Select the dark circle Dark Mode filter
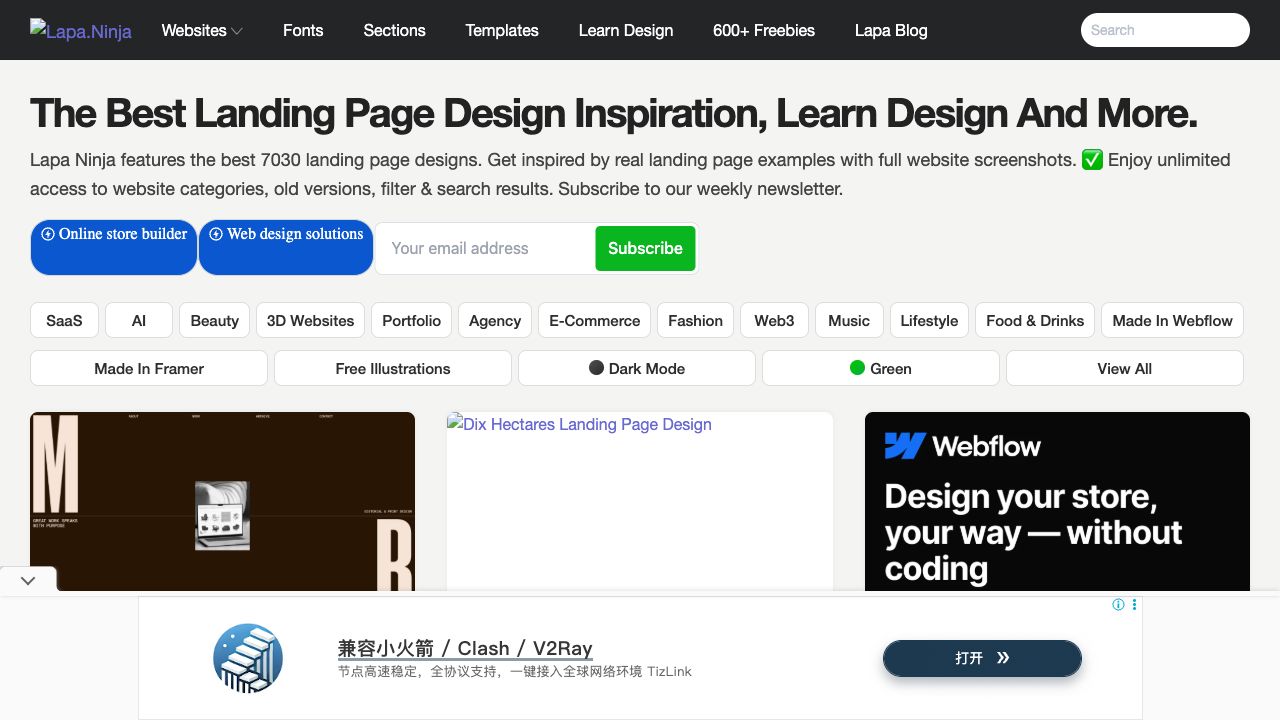Image resolution: width=1280 pixels, height=720 pixels. coord(637,368)
